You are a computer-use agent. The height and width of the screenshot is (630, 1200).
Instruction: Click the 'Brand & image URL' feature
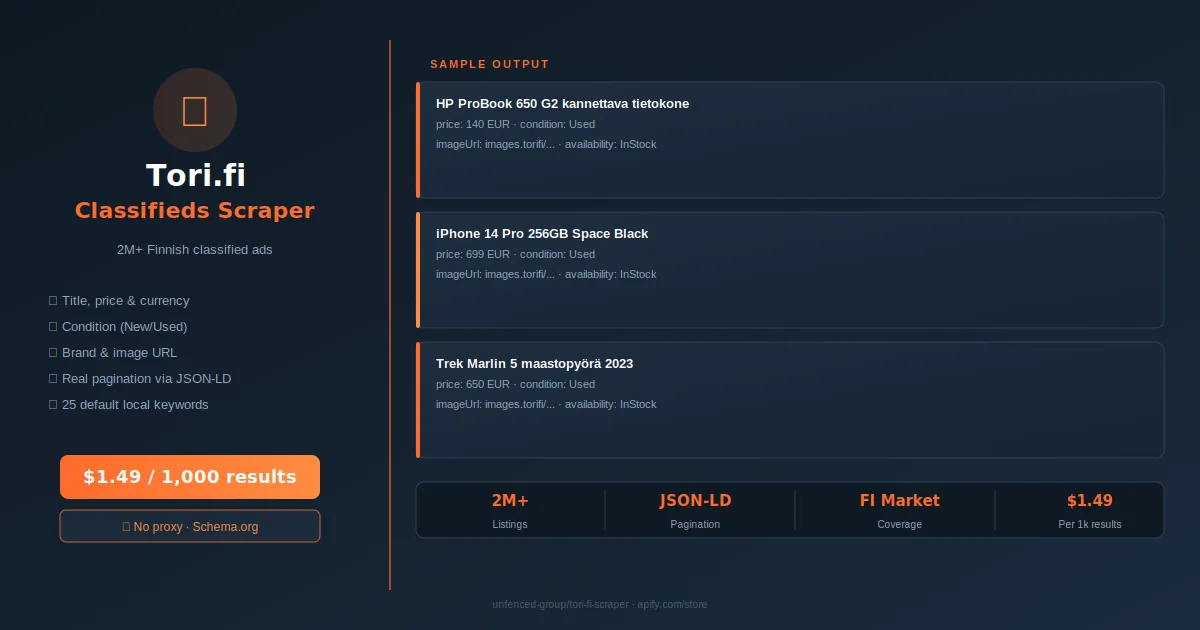tap(113, 353)
